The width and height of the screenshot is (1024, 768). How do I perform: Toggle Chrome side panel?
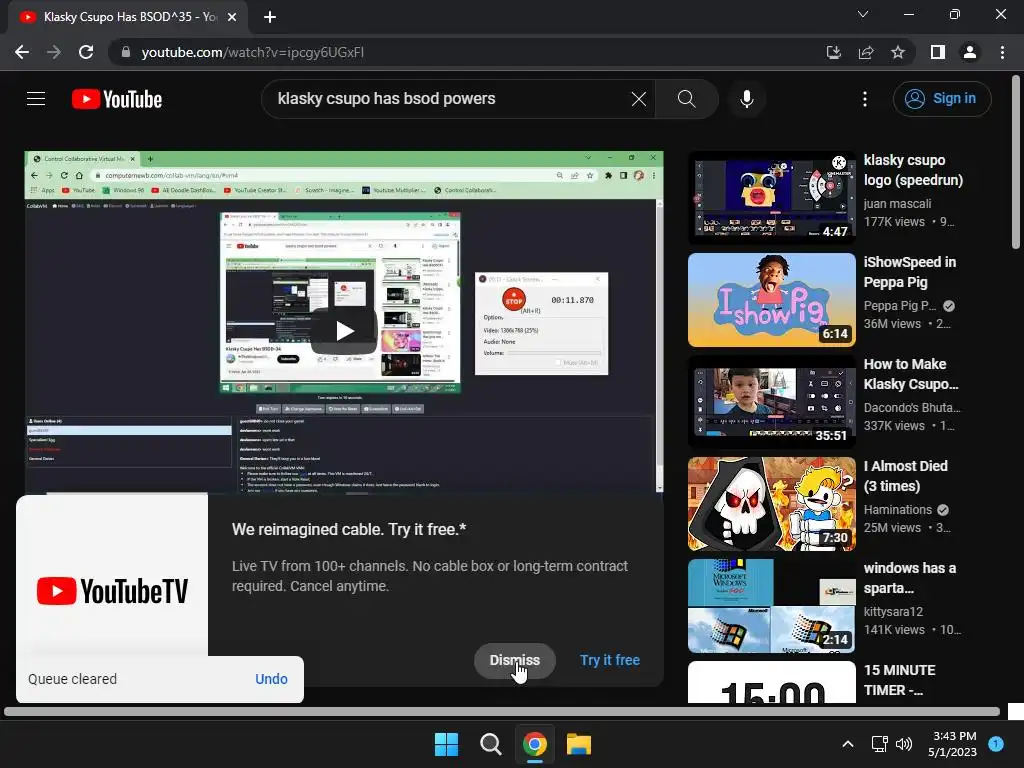point(938,52)
